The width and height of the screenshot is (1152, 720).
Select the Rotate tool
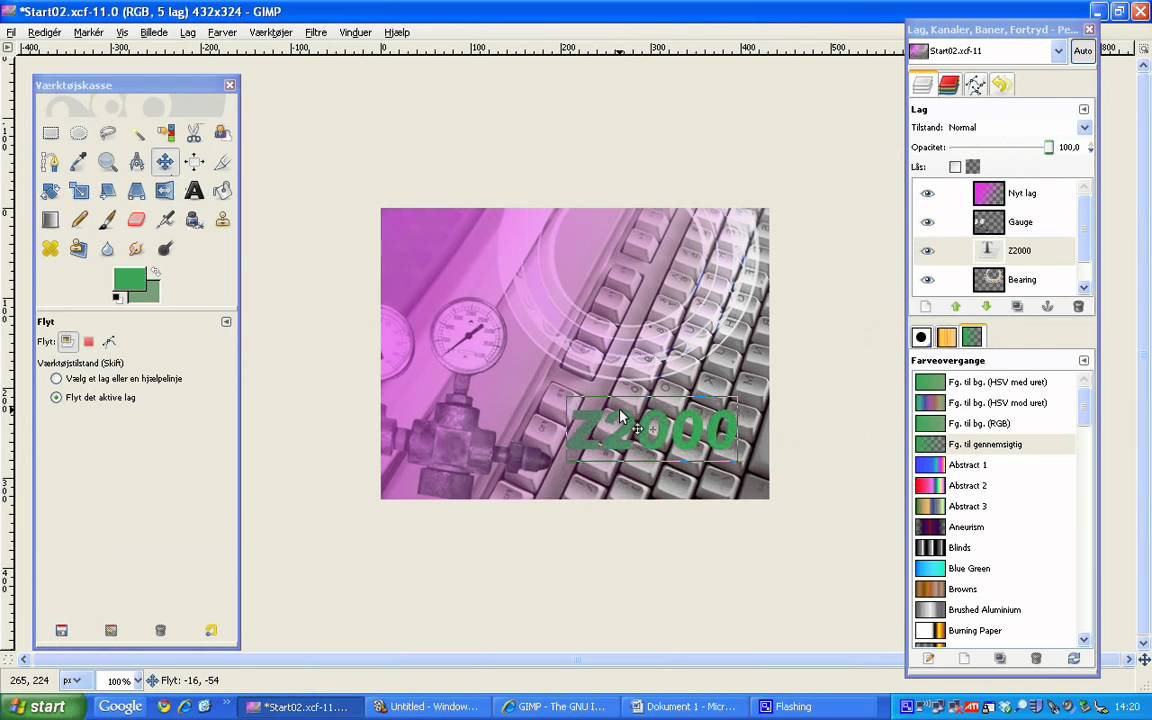click(x=50, y=191)
